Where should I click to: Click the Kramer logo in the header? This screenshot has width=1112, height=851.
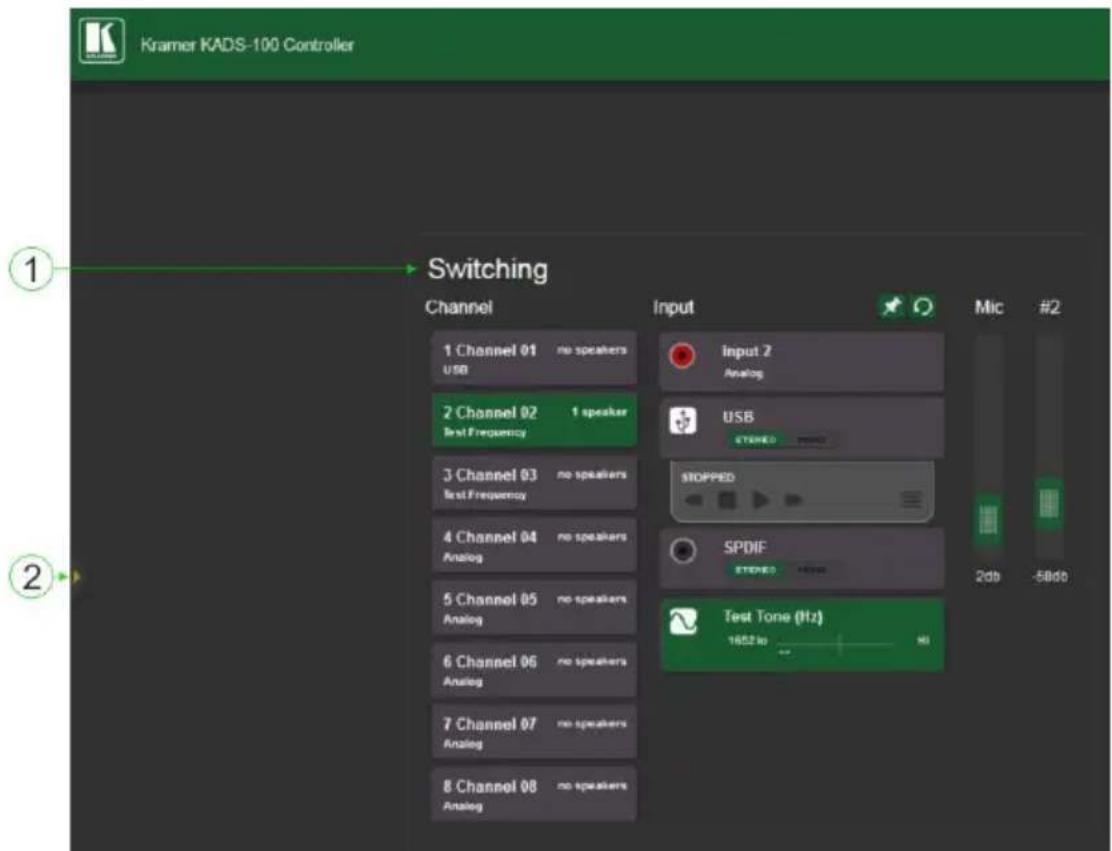pos(101,41)
